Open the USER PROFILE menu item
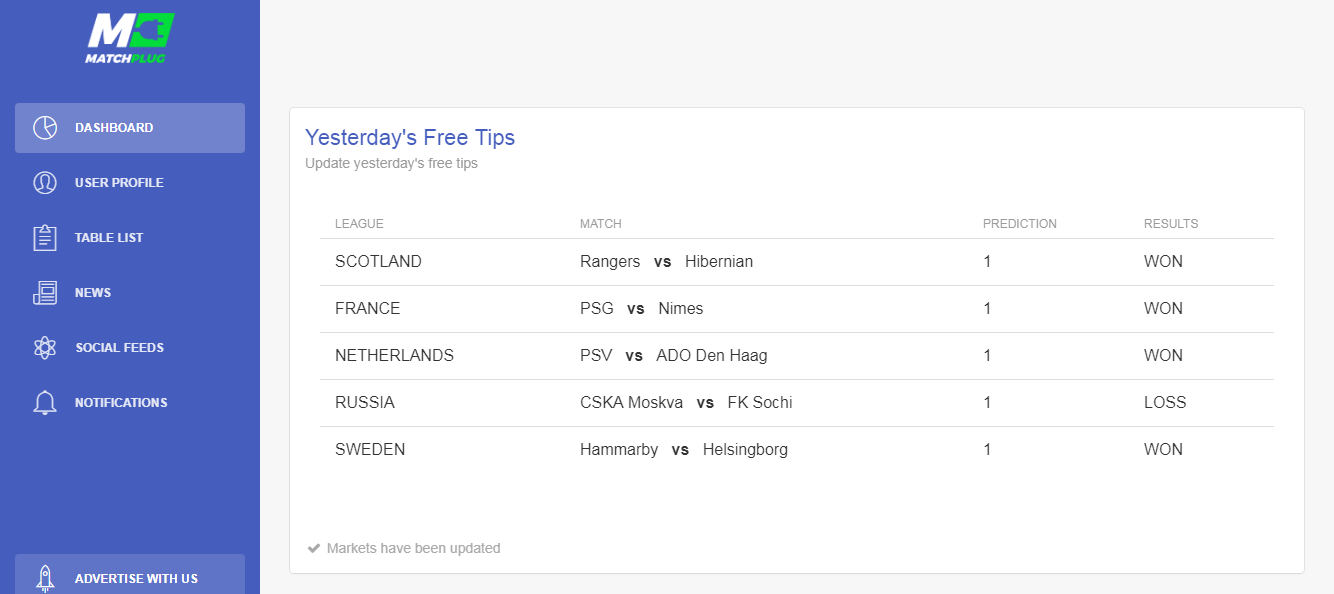1334x594 pixels. (x=130, y=183)
